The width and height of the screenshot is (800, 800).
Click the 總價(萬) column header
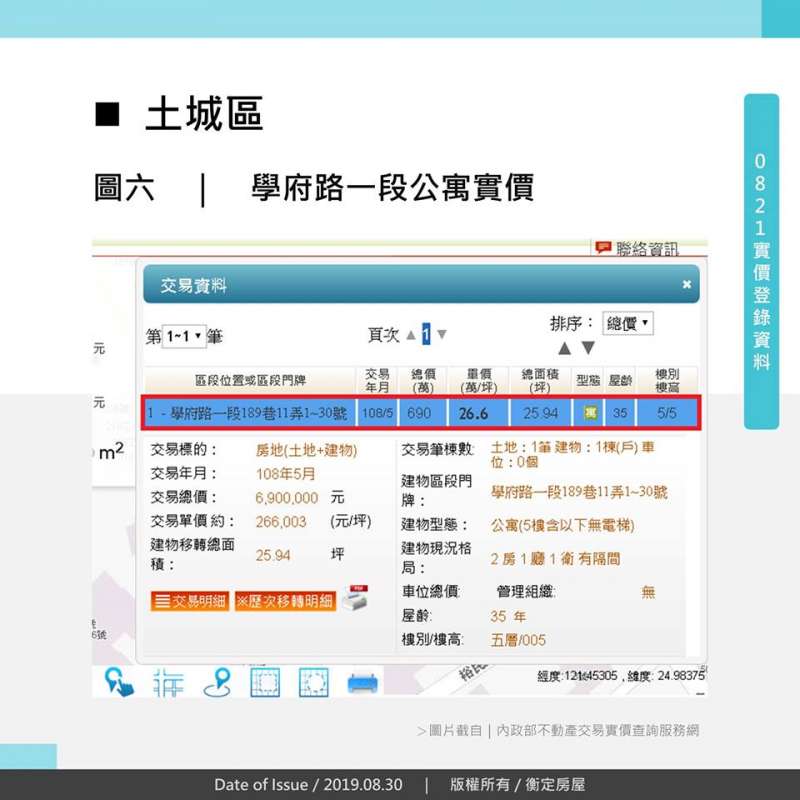point(423,380)
